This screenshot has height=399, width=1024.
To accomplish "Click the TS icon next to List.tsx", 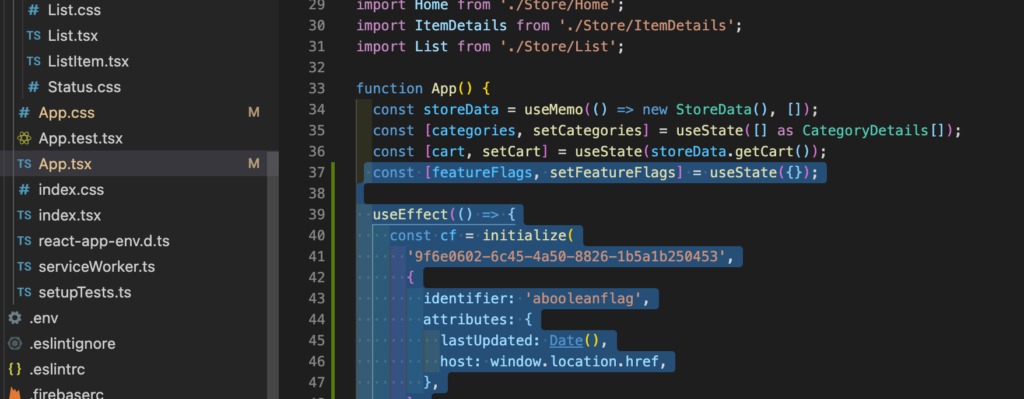I will click(33, 36).
